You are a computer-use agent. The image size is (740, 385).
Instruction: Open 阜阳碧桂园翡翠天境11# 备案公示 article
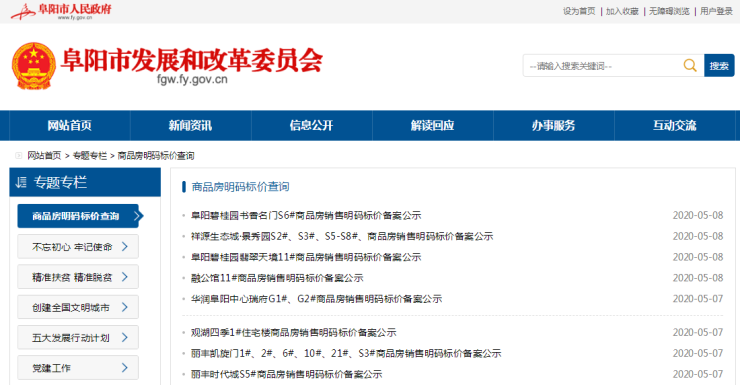coord(306,257)
